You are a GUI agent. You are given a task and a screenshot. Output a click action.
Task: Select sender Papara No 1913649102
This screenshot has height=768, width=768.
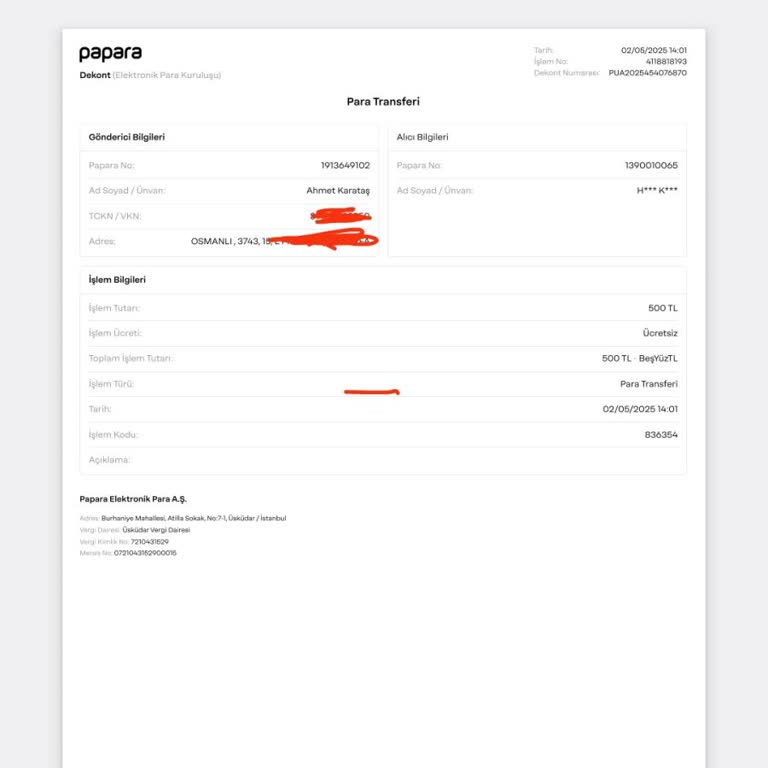pos(345,165)
